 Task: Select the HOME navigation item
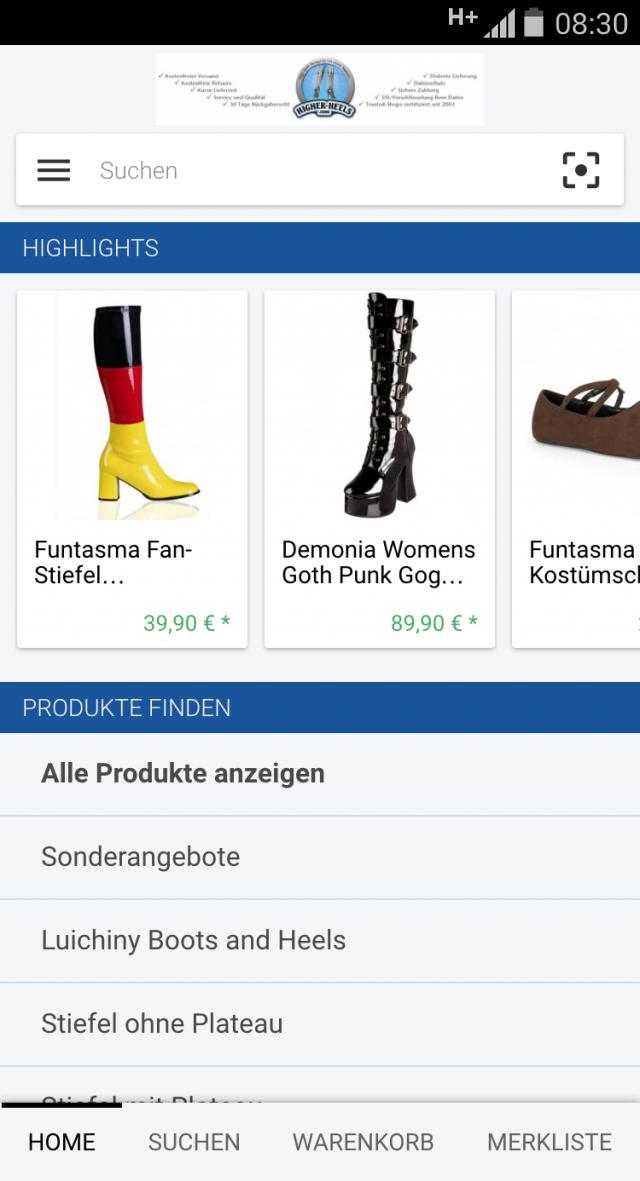pos(60,1141)
